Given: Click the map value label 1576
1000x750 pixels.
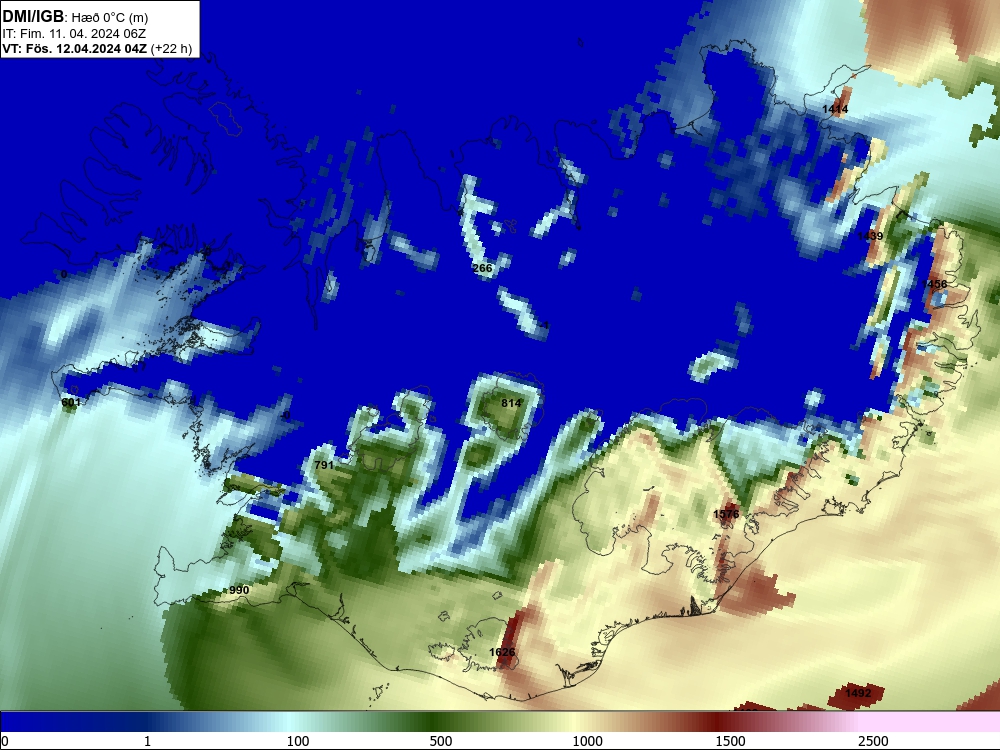Looking at the screenshot, I should coord(726,514).
